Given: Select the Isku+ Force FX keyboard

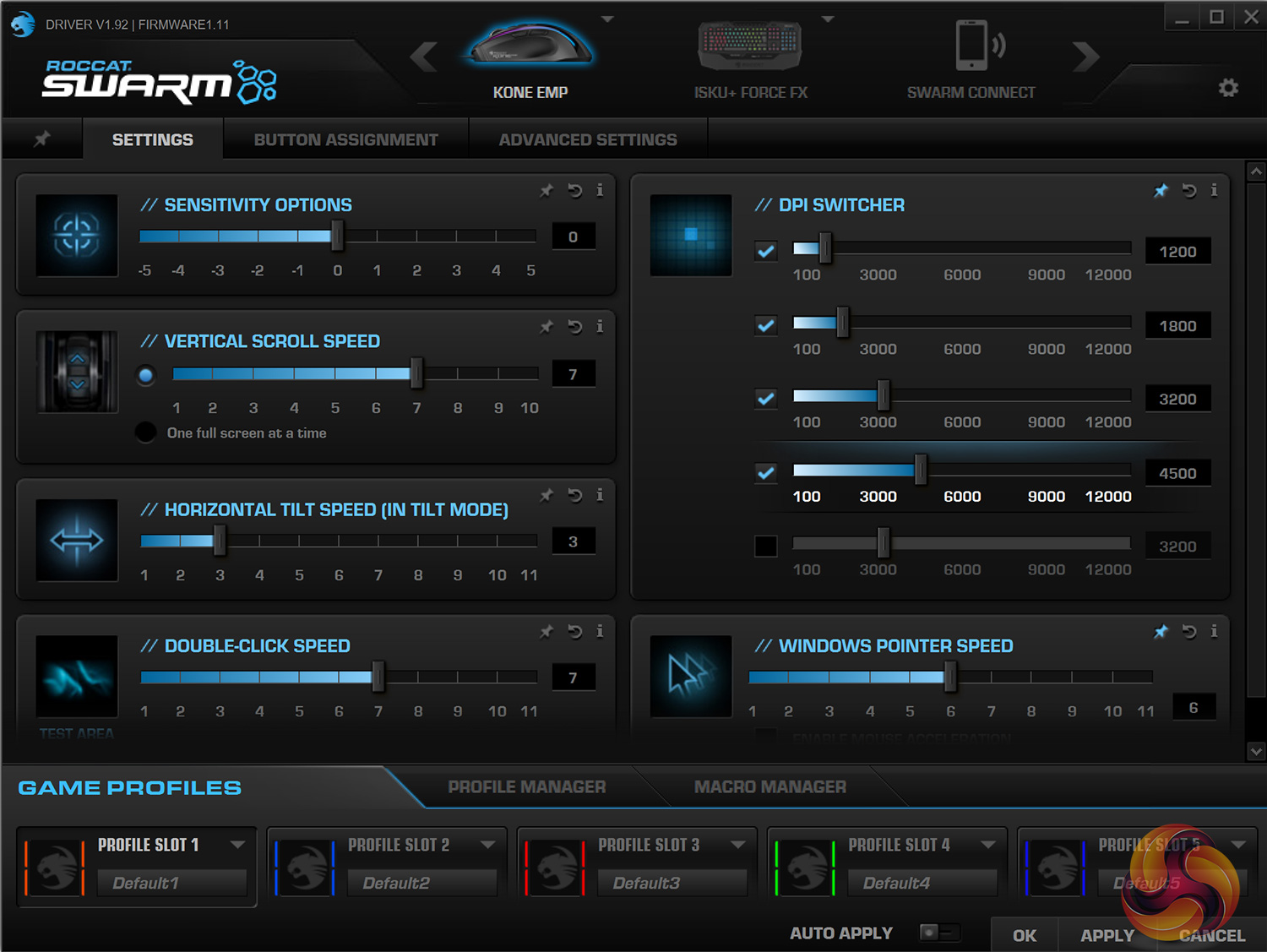Looking at the screenshot, I should (750, 59).
